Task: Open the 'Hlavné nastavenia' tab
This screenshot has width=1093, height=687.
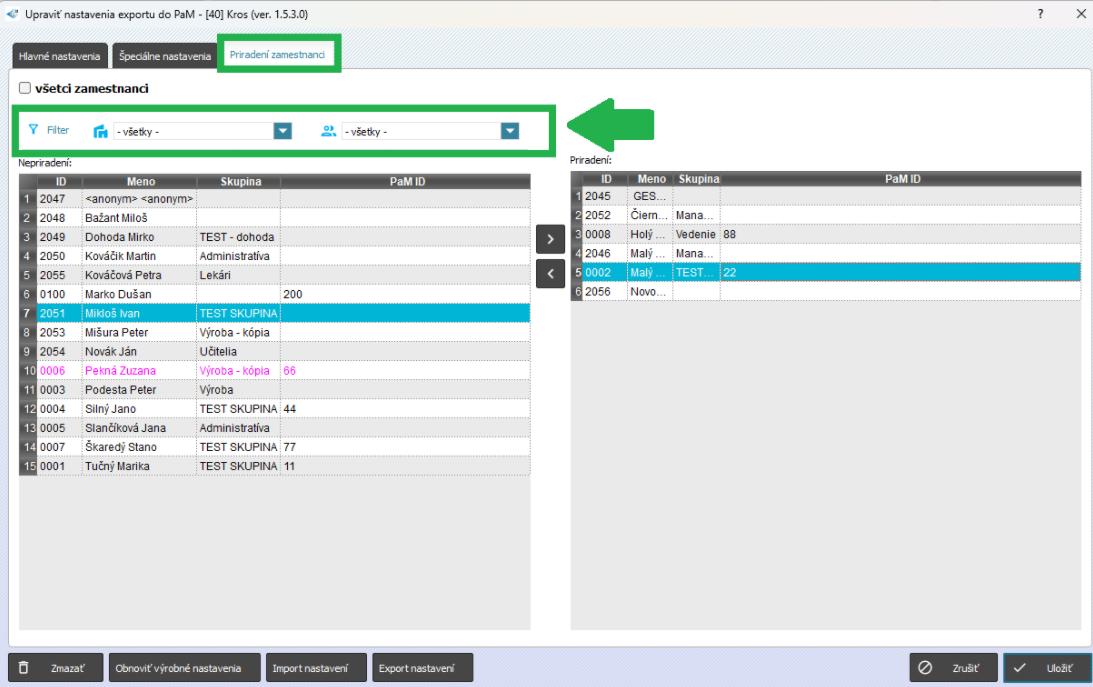Action: 57,57
